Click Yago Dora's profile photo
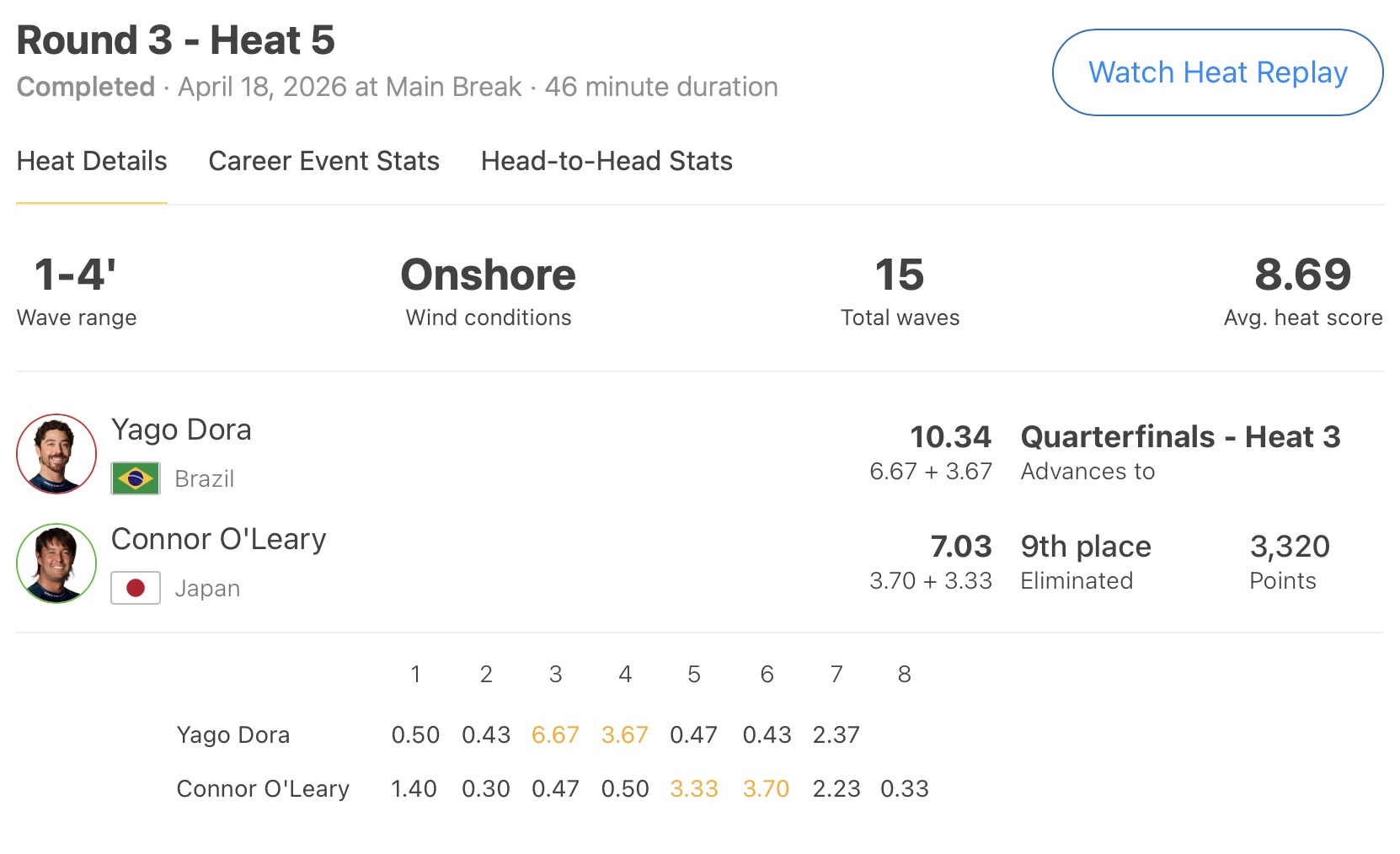The image size is (1400, 854). [56, 454]
